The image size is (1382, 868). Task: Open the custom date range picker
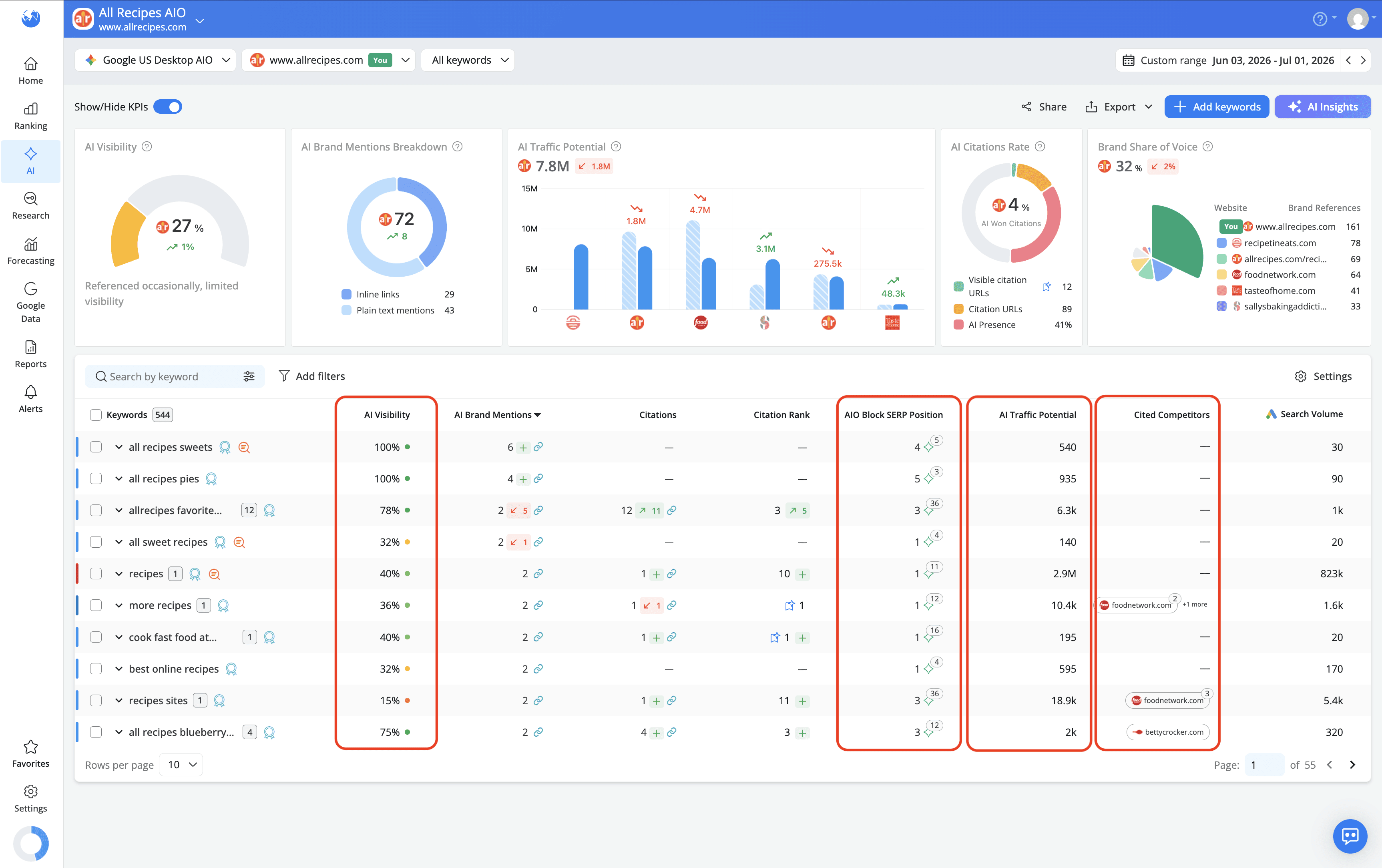pyautogui.click(x=1227, y=60)
